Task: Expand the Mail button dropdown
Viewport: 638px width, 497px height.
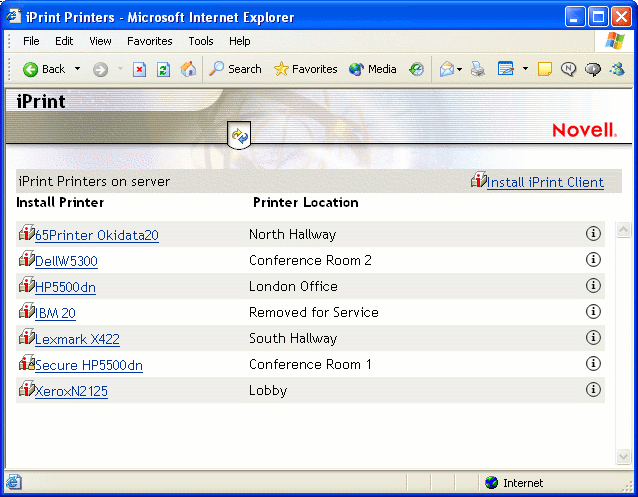Action: [x=459, y=69]
